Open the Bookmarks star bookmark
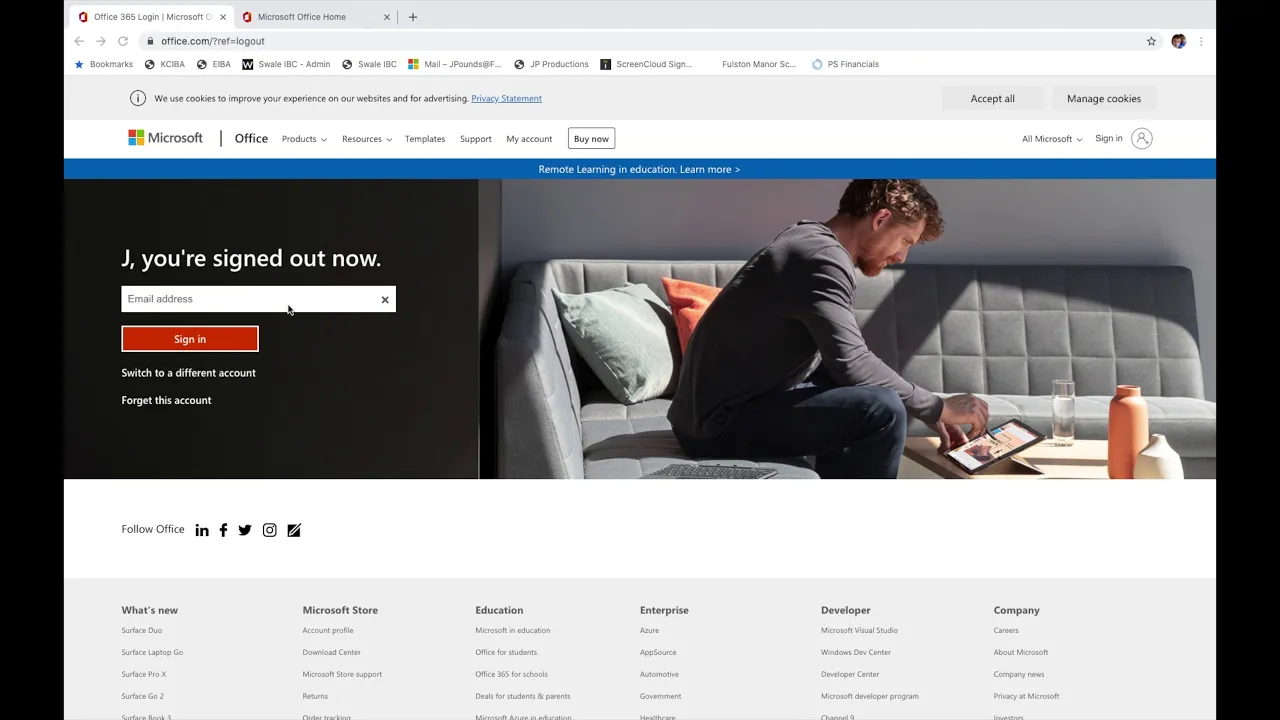The width and height of the screenshot is (1280, 720). [103, 64]
